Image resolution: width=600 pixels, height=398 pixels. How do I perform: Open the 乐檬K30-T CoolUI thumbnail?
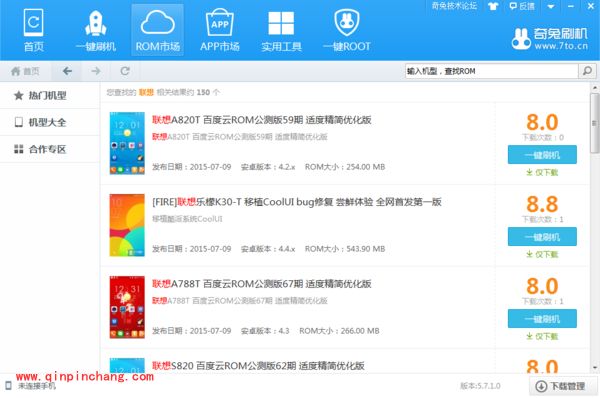127,225
